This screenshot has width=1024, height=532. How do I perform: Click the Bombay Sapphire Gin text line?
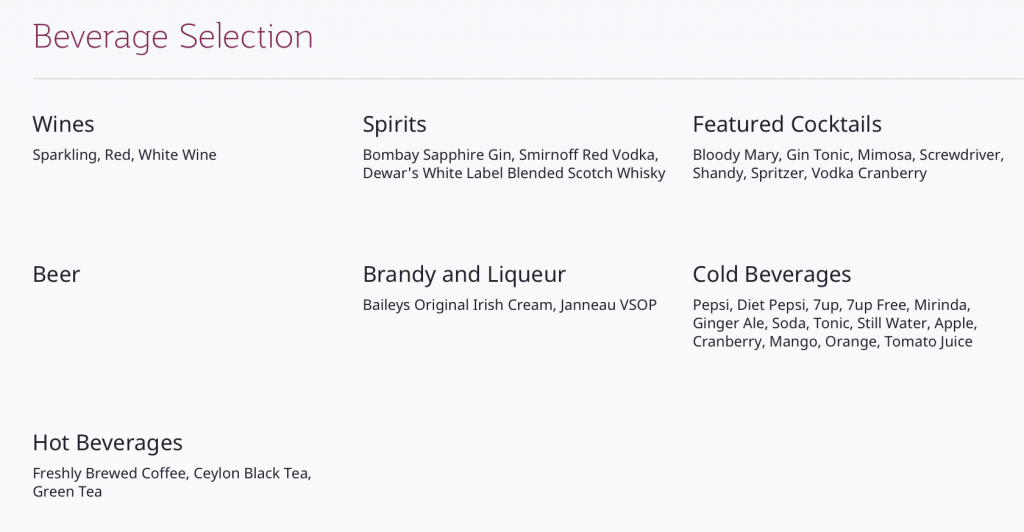511,155
